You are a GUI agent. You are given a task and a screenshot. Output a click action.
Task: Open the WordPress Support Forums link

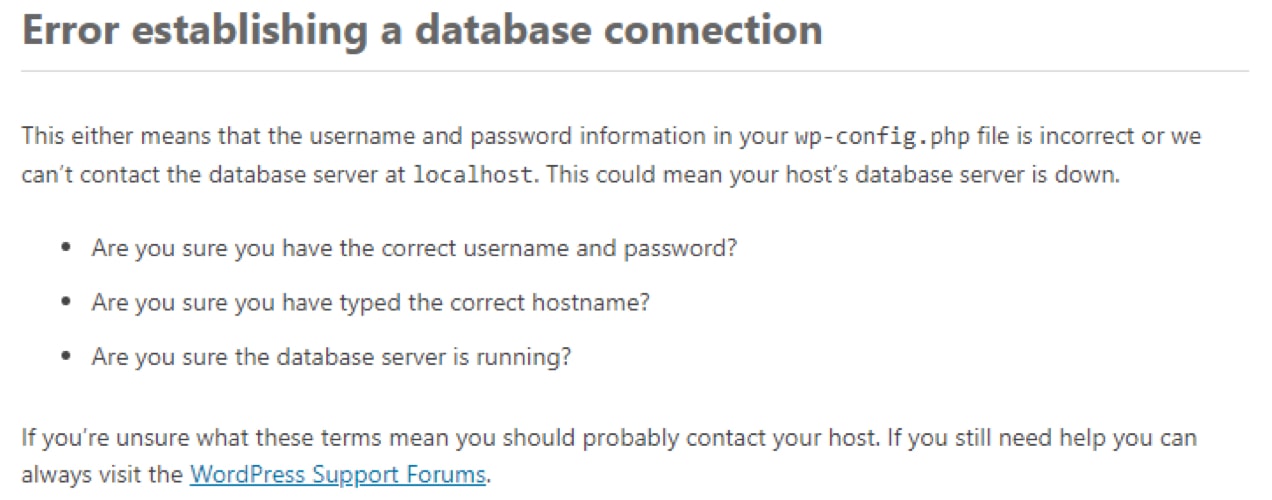pos(338,474)
